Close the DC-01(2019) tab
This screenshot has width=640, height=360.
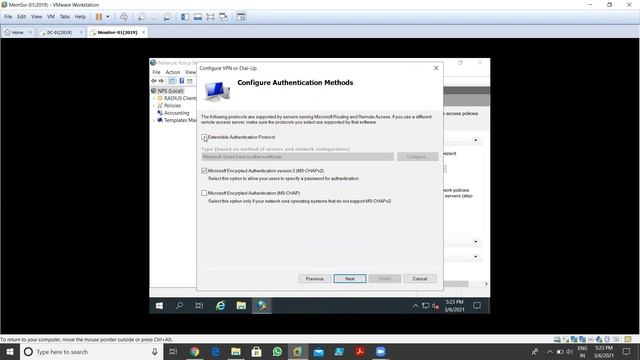coord(81,32)
